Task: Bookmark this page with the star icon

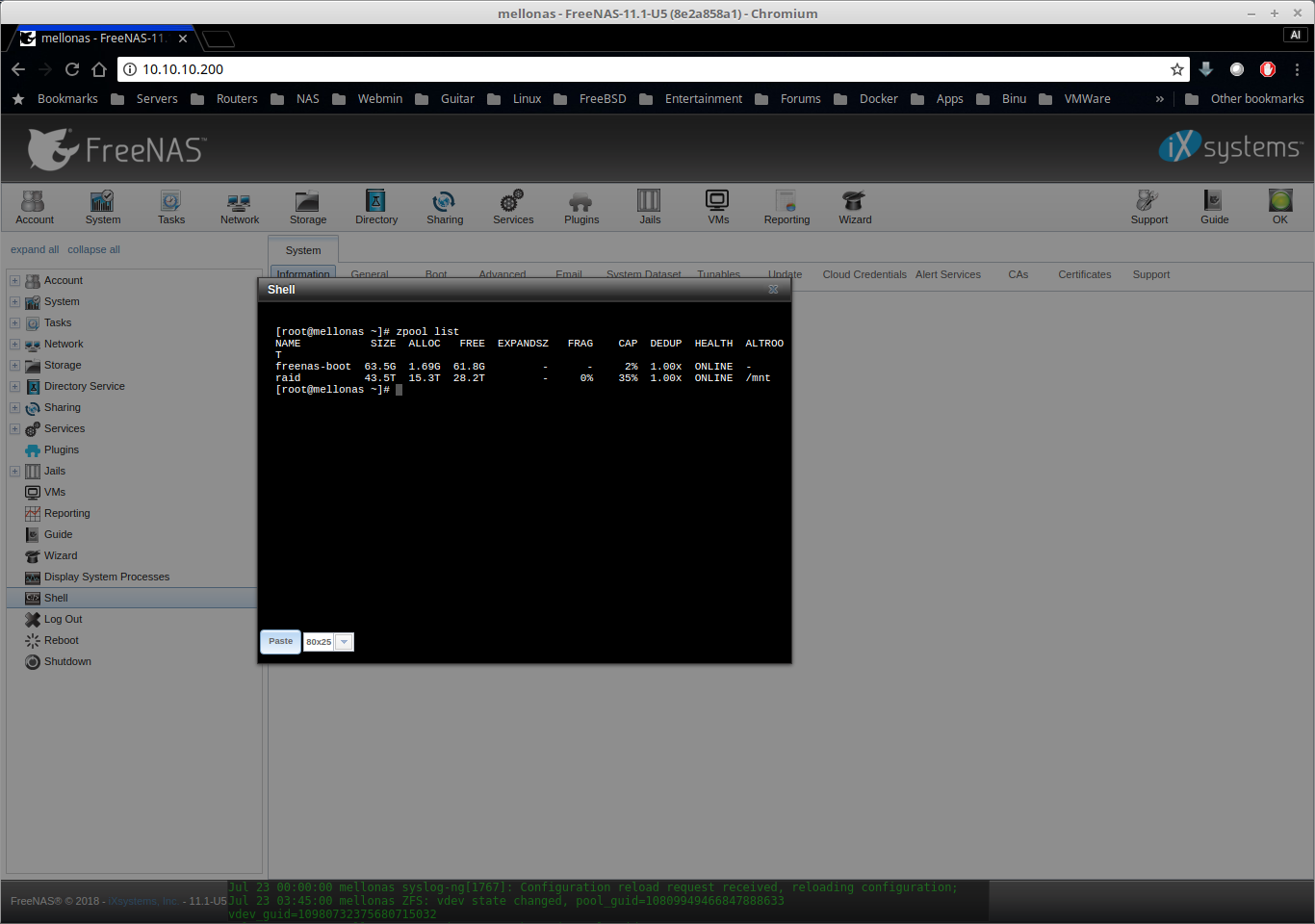Action: 1176,69
